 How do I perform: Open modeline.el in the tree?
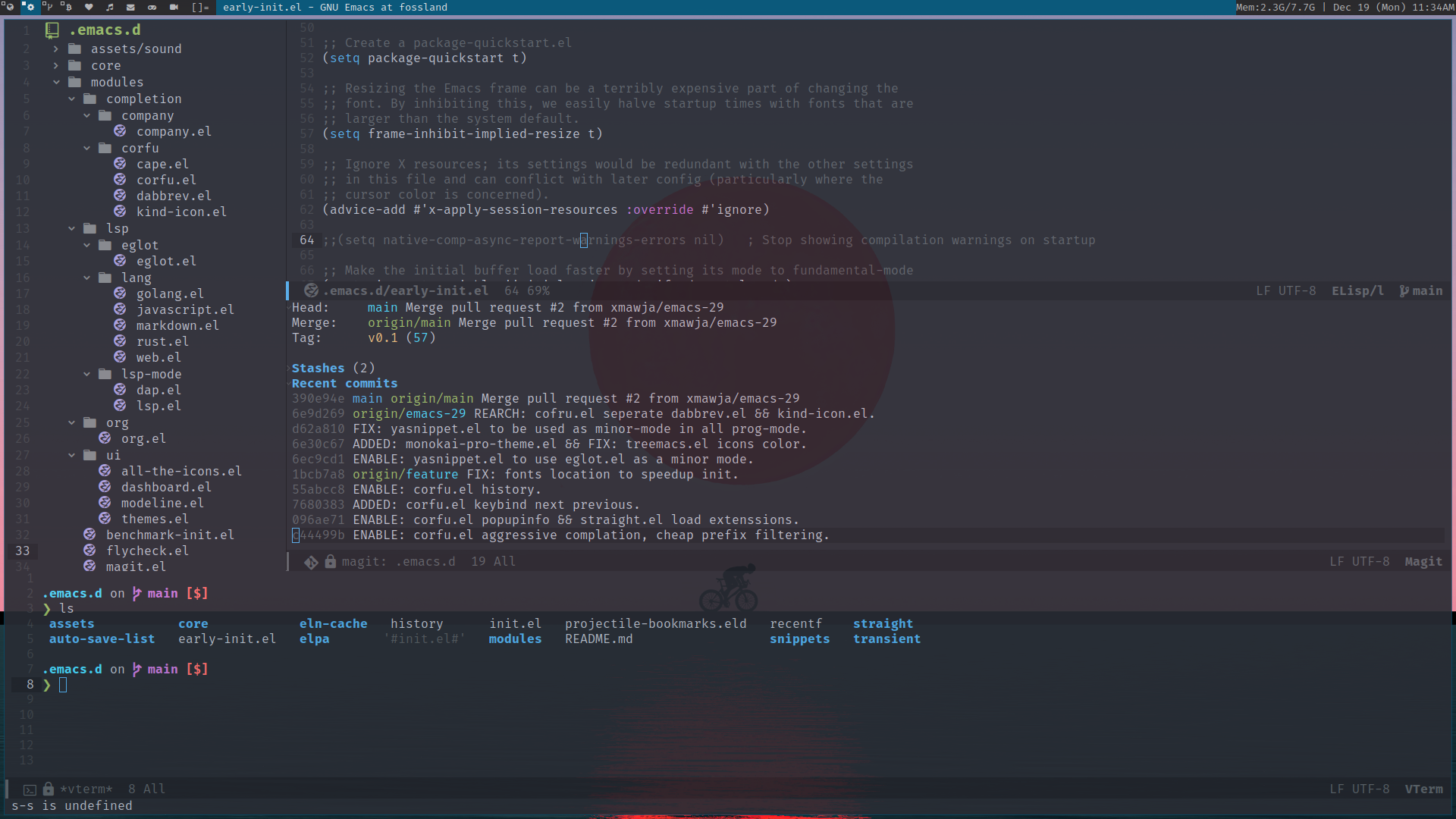pos(162,503)
